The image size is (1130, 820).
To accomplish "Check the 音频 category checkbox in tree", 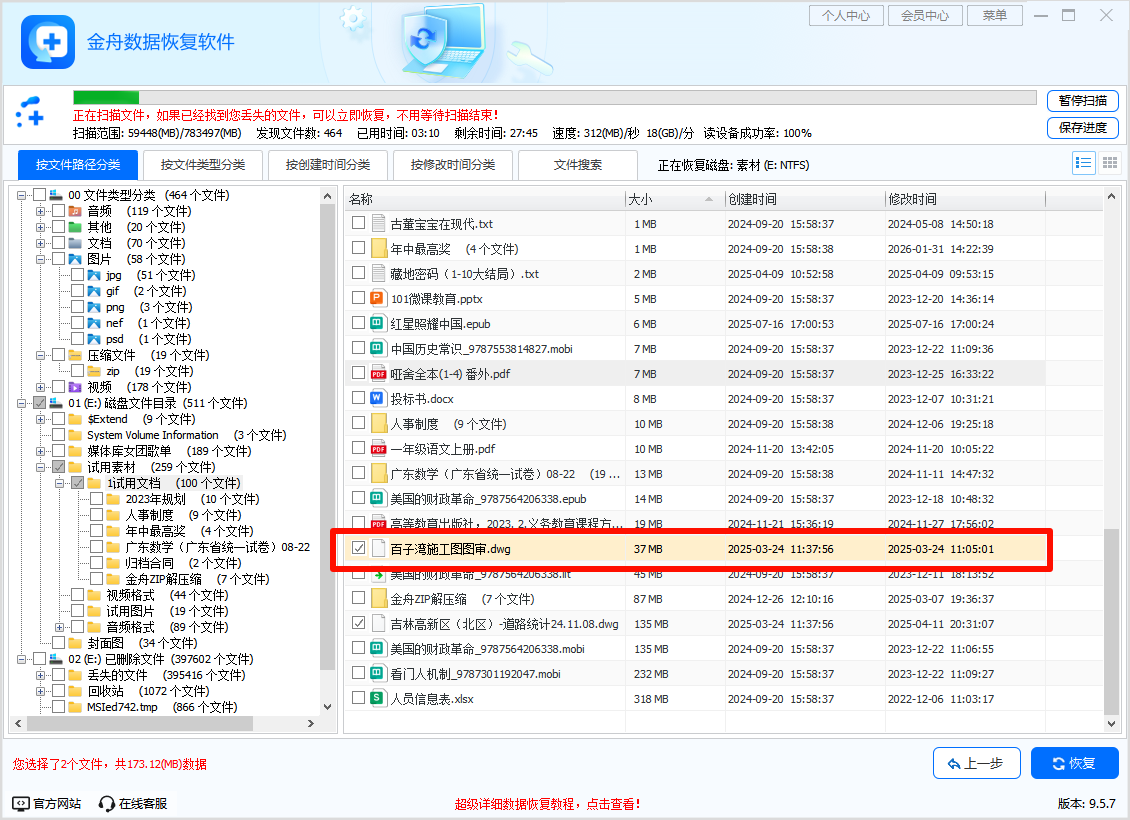I will click(58, 210).
